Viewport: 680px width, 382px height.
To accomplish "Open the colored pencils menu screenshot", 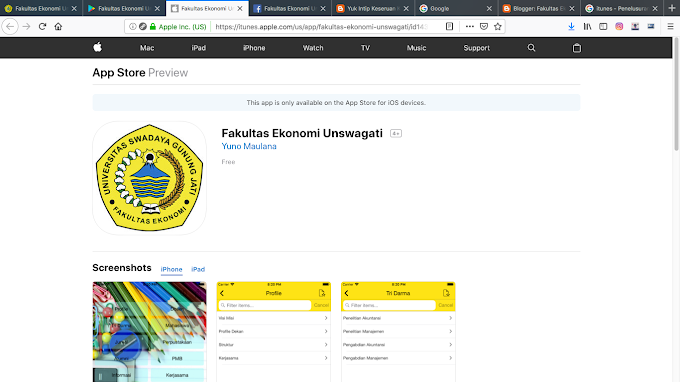I will click(149, 332).
